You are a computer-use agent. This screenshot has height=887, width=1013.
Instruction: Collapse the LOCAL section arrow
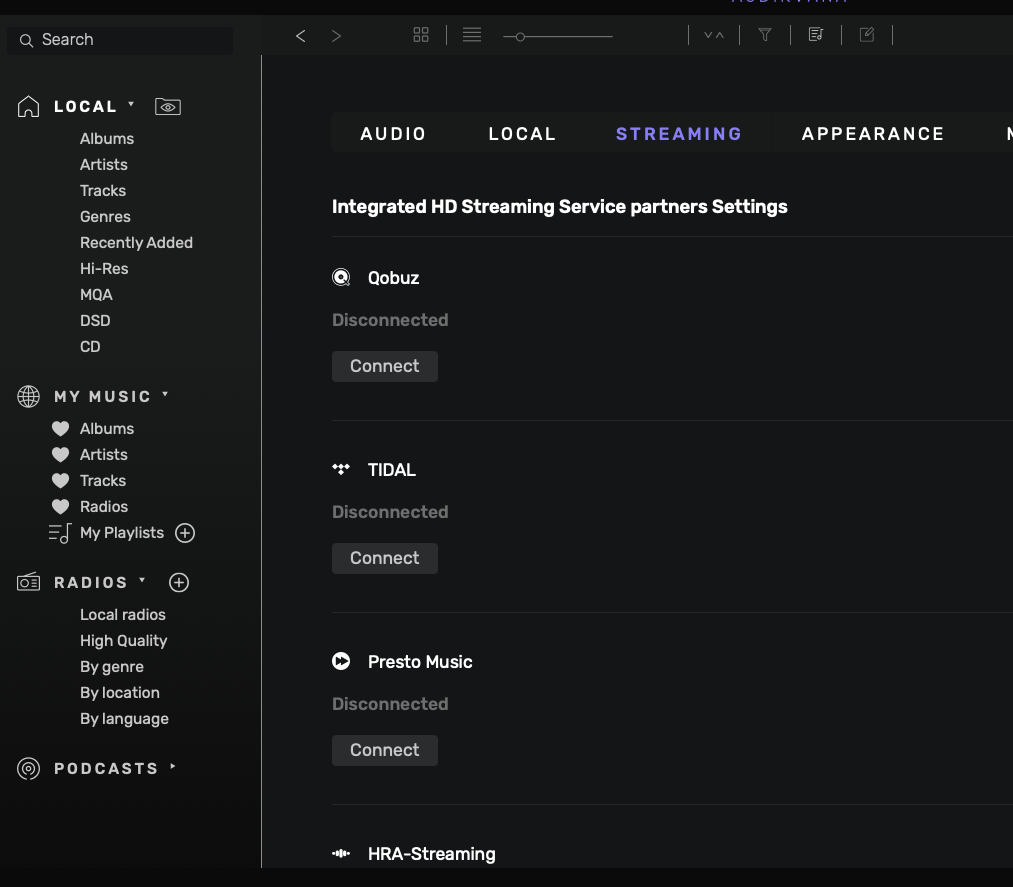[x=131, y=104]
